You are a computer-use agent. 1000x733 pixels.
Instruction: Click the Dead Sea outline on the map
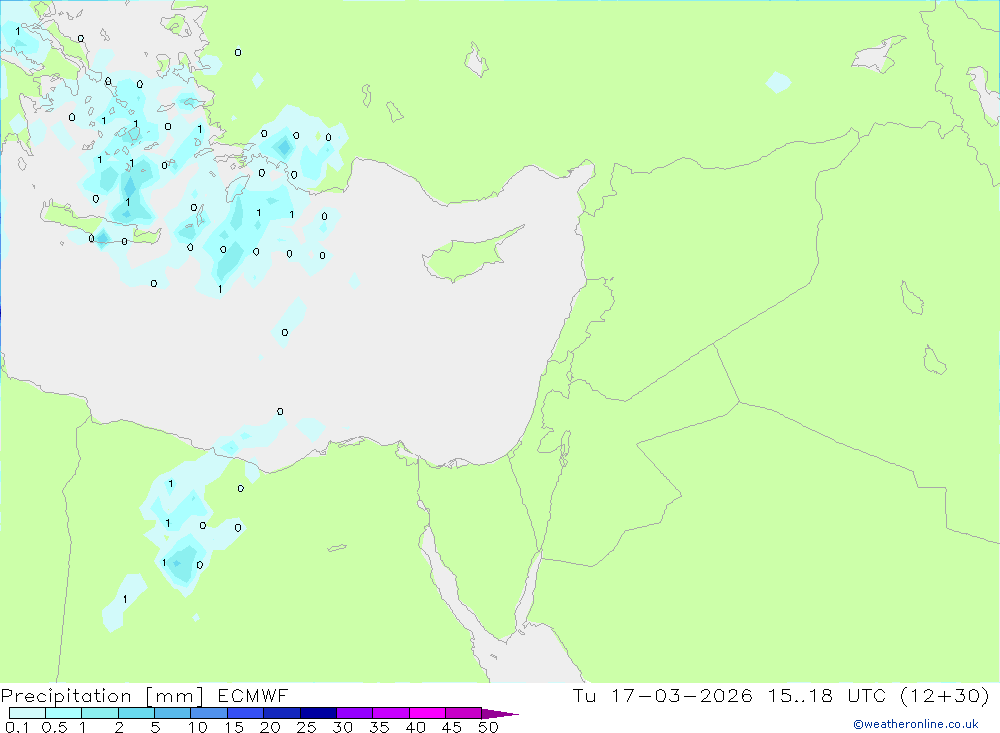click(x=564, y=448)
